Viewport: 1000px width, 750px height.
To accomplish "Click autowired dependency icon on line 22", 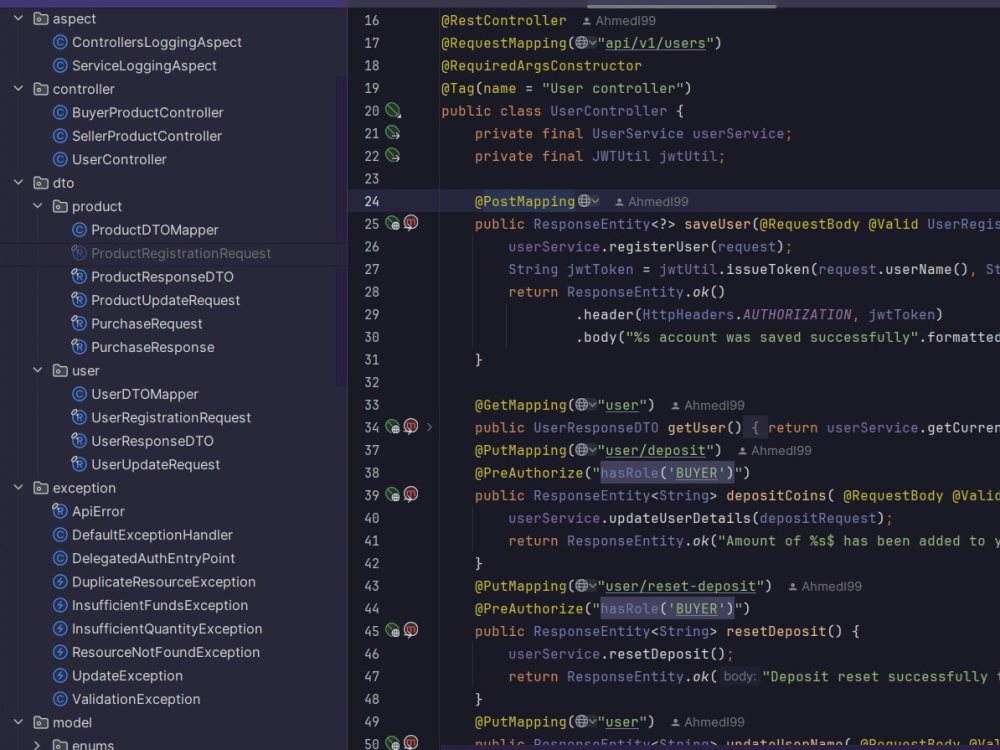I will 393,156.
